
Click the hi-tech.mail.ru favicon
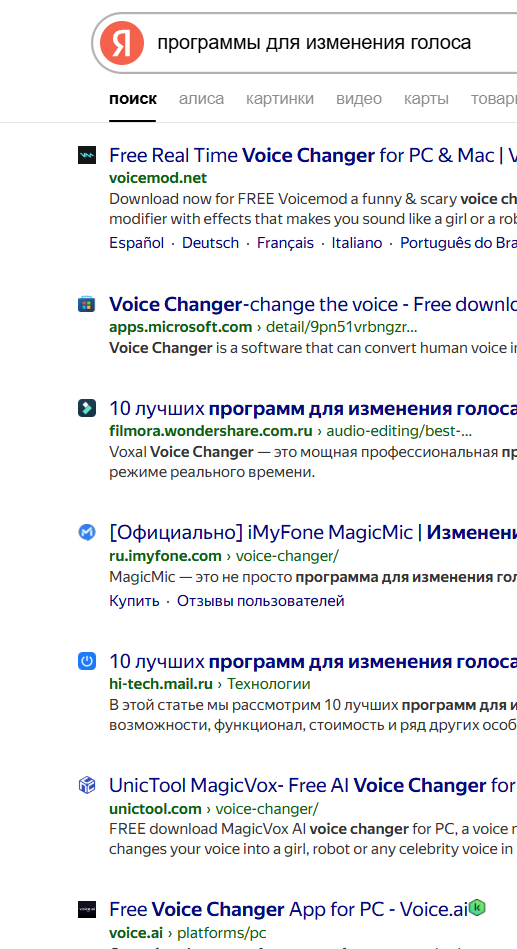(87, 662)
